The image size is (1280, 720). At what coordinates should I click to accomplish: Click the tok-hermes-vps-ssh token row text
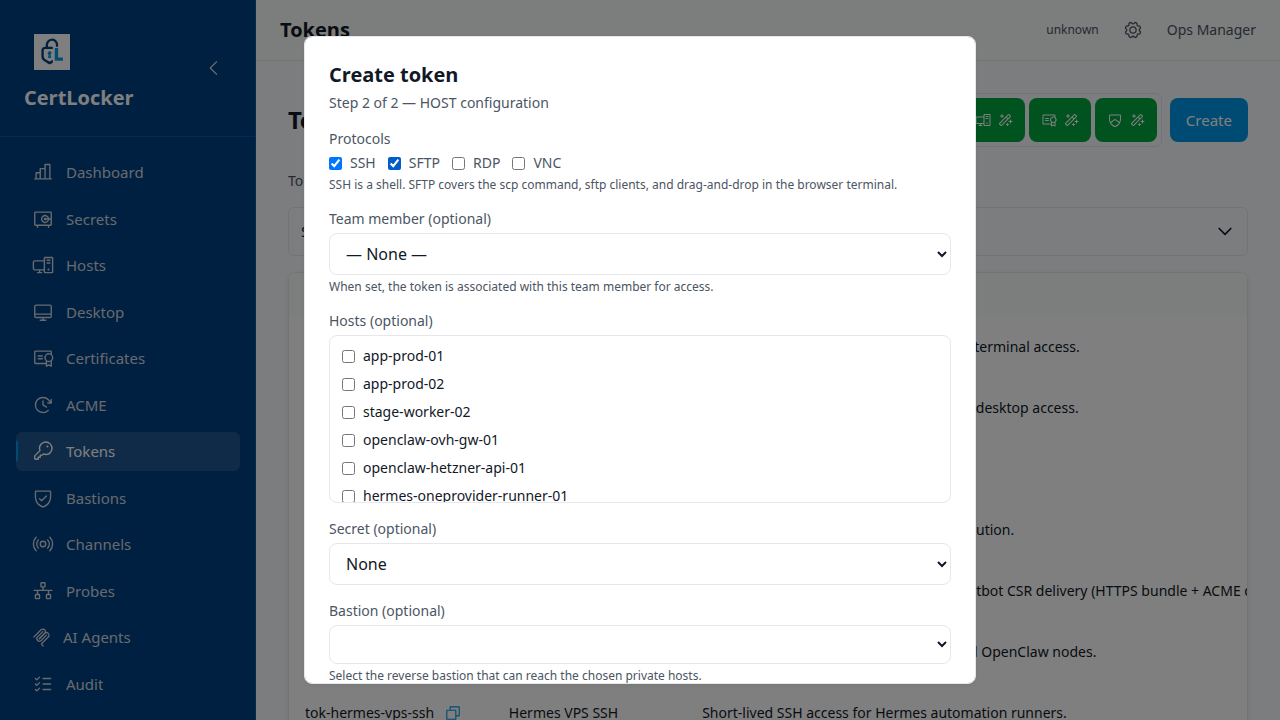point(369,713)
